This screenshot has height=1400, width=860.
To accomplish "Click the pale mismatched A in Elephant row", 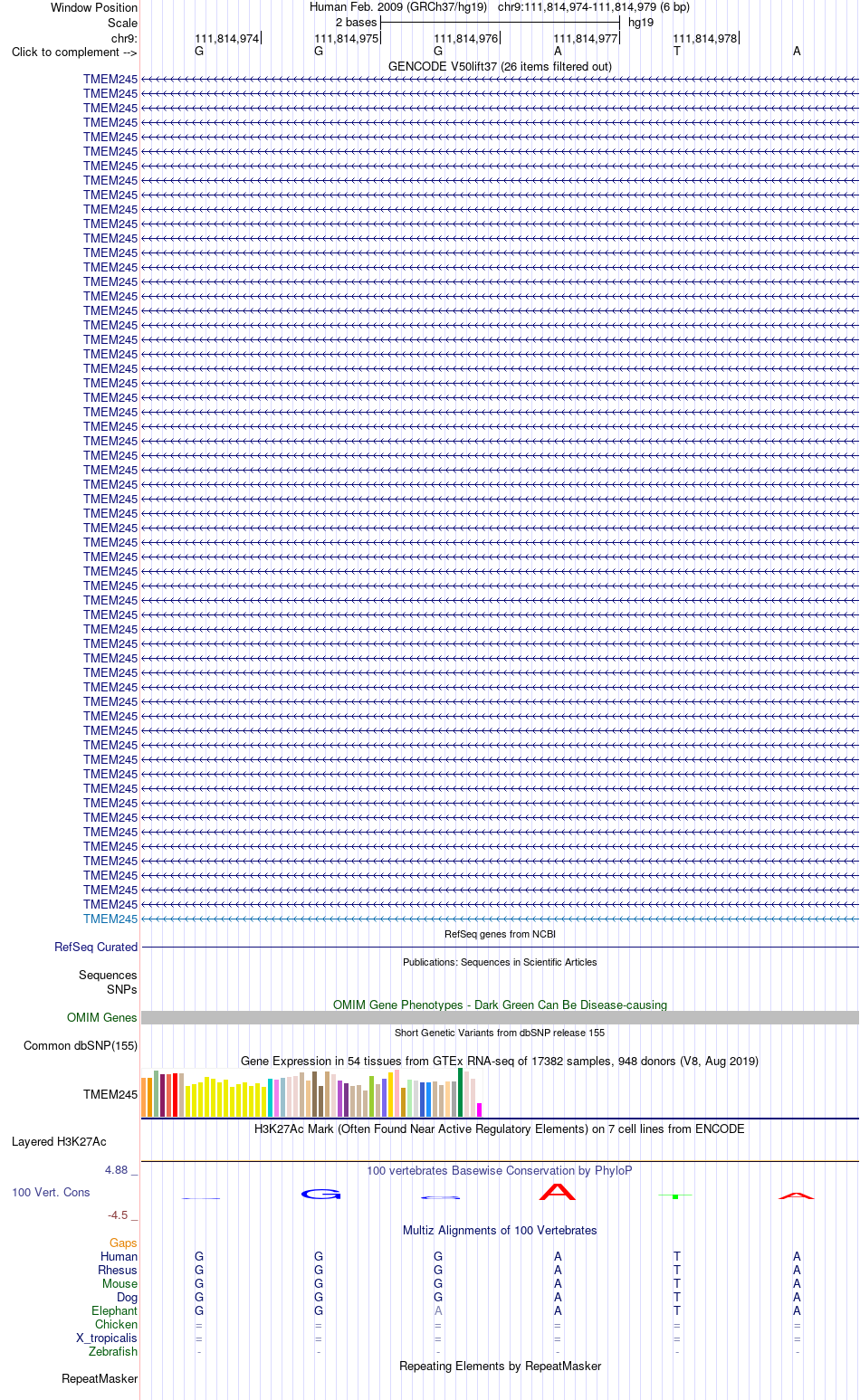I will 438,1311.
